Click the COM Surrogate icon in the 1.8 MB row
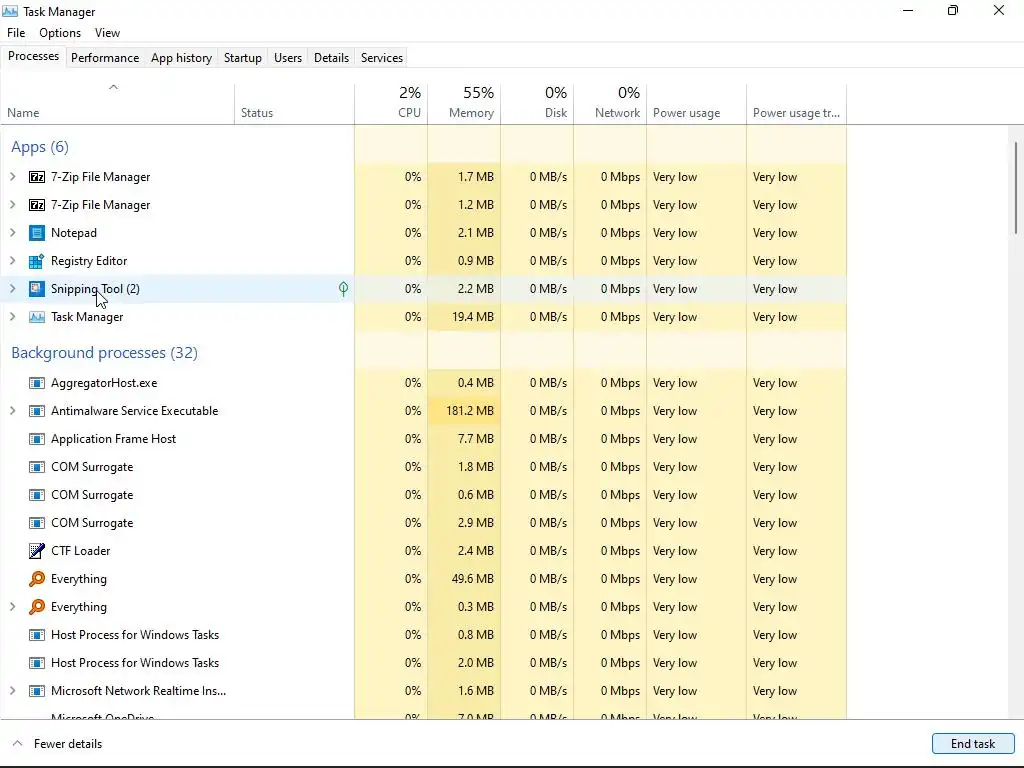Viewport: 1024px width, 768px height. pyautogui.click(x=37, y=467)
